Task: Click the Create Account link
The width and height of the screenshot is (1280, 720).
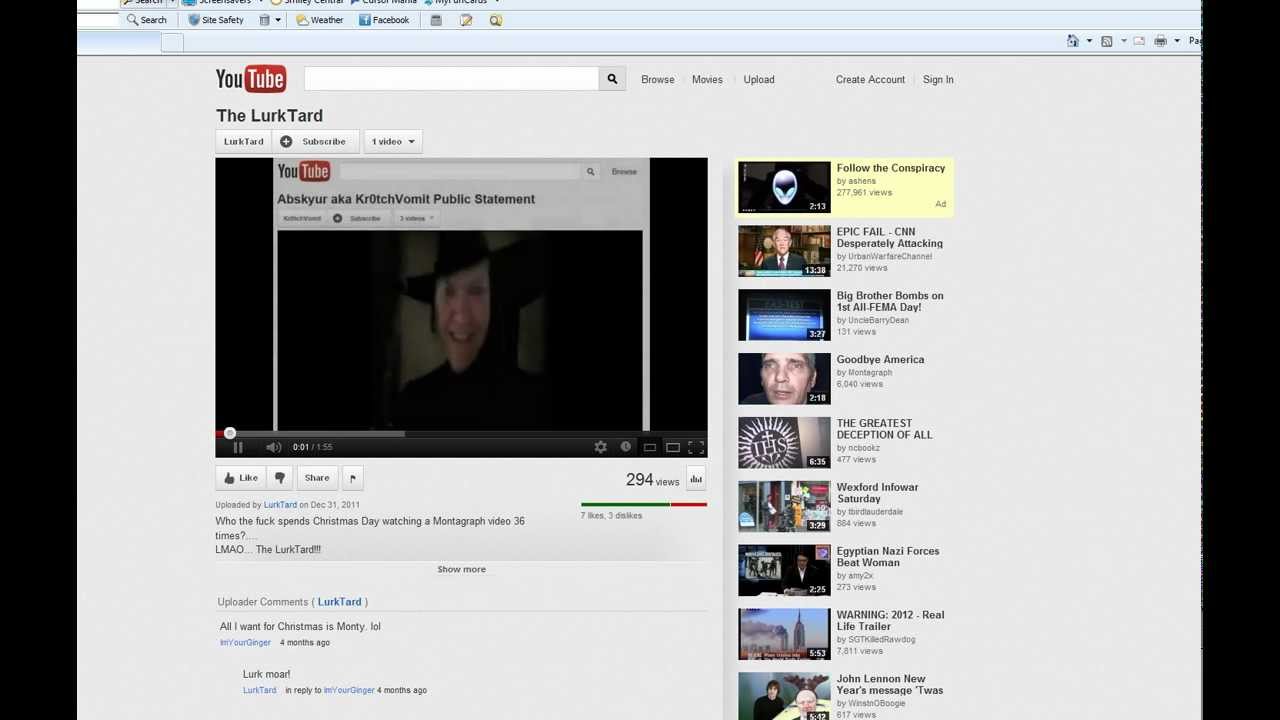Action: (870, 79)
